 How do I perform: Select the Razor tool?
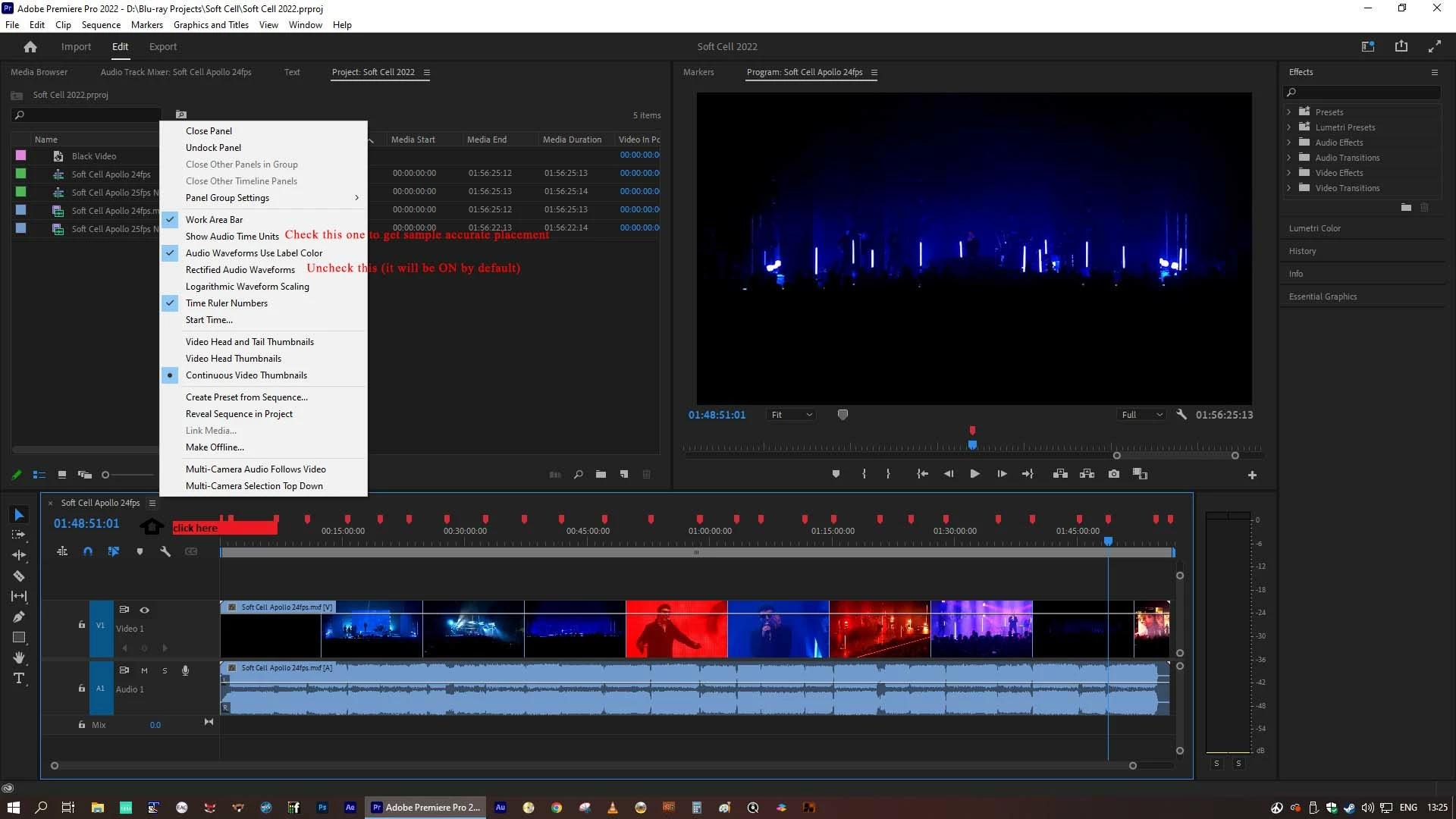point(19,576)
